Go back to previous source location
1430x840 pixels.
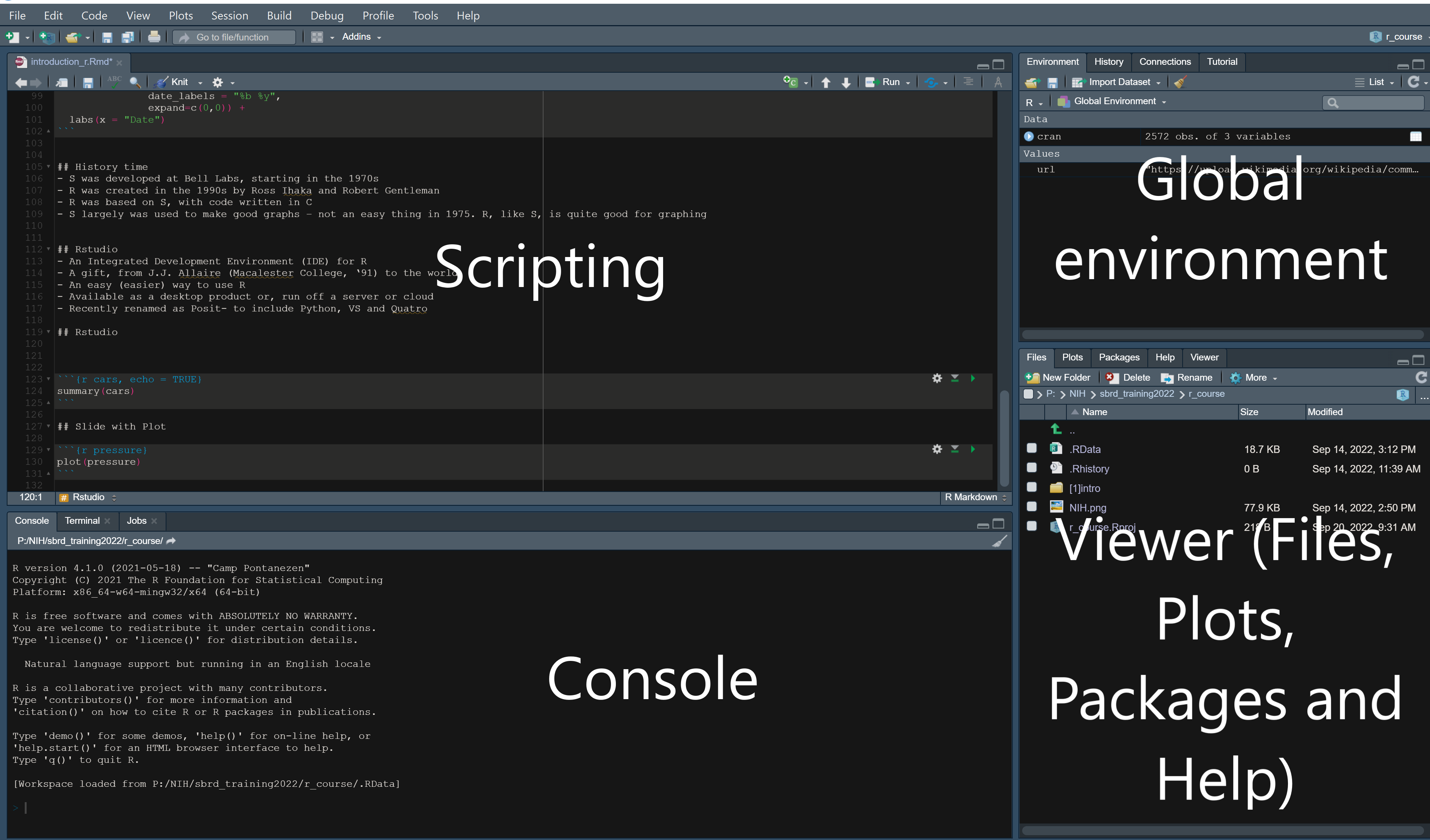tap(21, 83)
